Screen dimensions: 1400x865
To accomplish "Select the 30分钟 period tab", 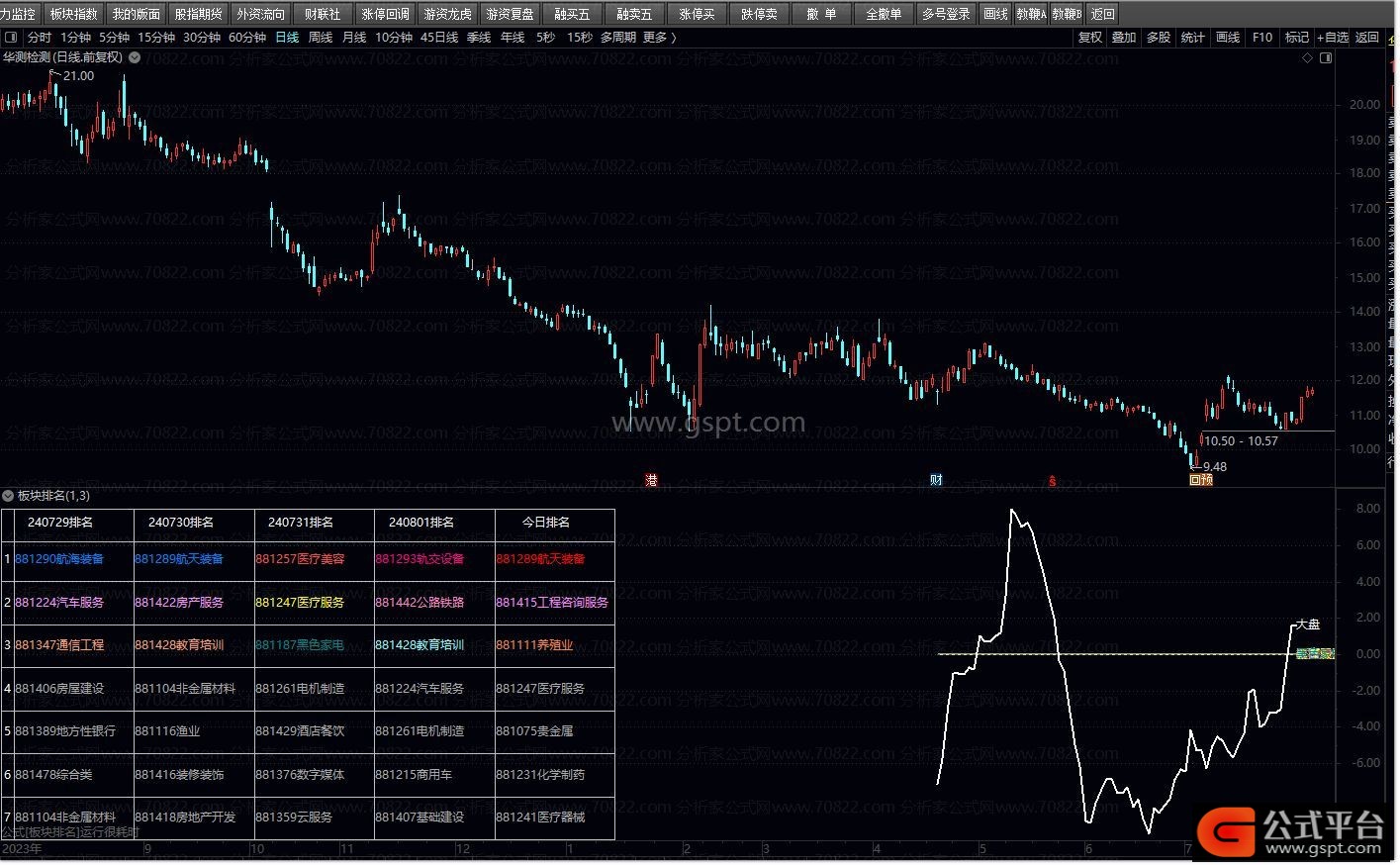I will pyautogui.click(x=202, y=38).
